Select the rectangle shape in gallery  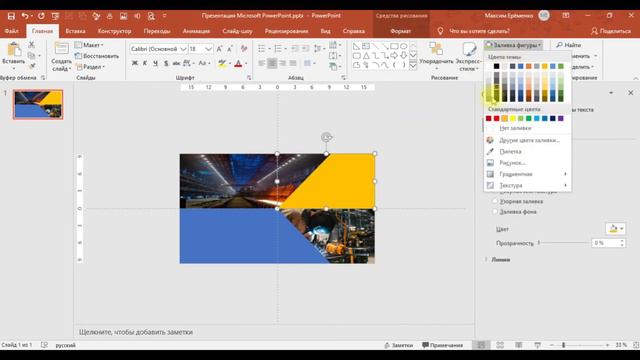[394, 46]
